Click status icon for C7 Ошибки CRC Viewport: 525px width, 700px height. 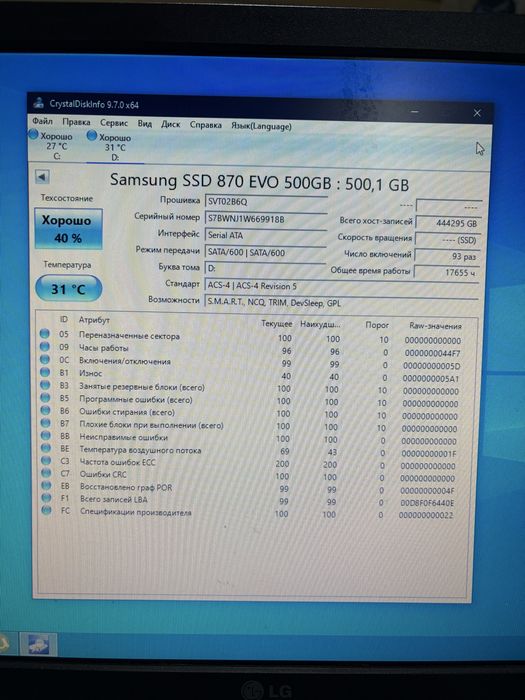(x=46, y=472)
